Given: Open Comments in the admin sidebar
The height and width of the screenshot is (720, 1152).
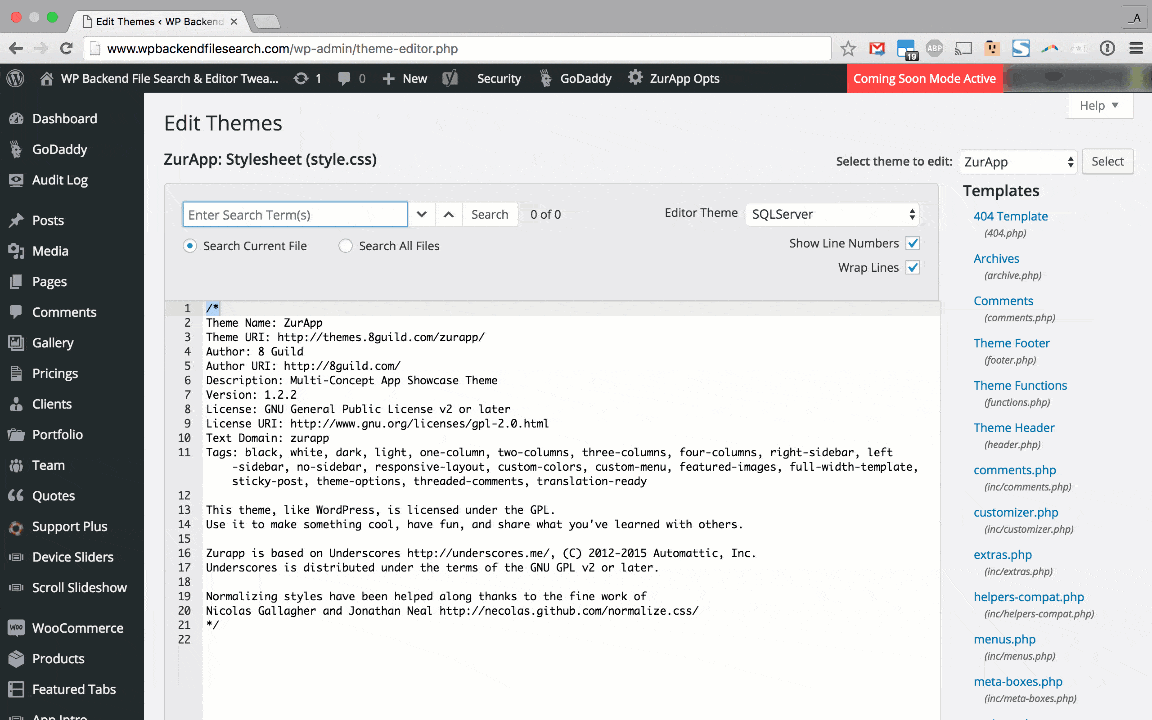Looking at the screenshot, I should (64, 312).
